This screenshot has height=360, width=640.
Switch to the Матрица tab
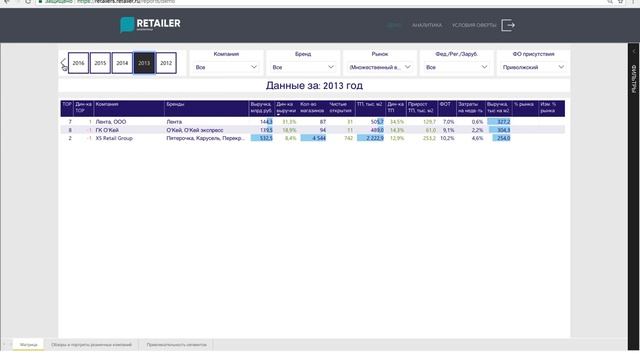click(x=29, y=345)
